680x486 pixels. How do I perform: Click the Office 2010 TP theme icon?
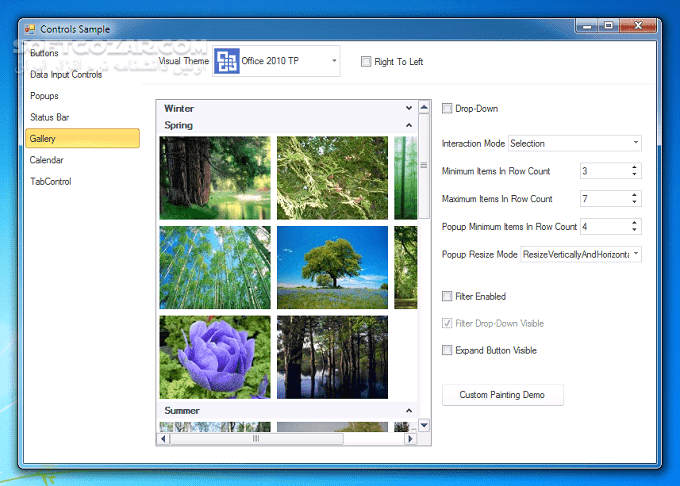click(228, 62)
